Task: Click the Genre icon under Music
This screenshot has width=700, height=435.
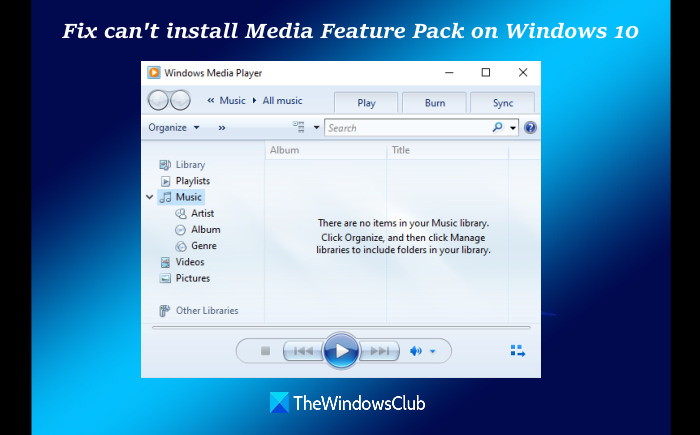Action: tap(180, 246)
